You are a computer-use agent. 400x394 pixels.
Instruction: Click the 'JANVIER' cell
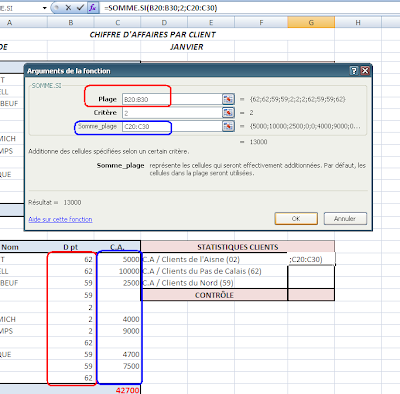tap(187, 47)
